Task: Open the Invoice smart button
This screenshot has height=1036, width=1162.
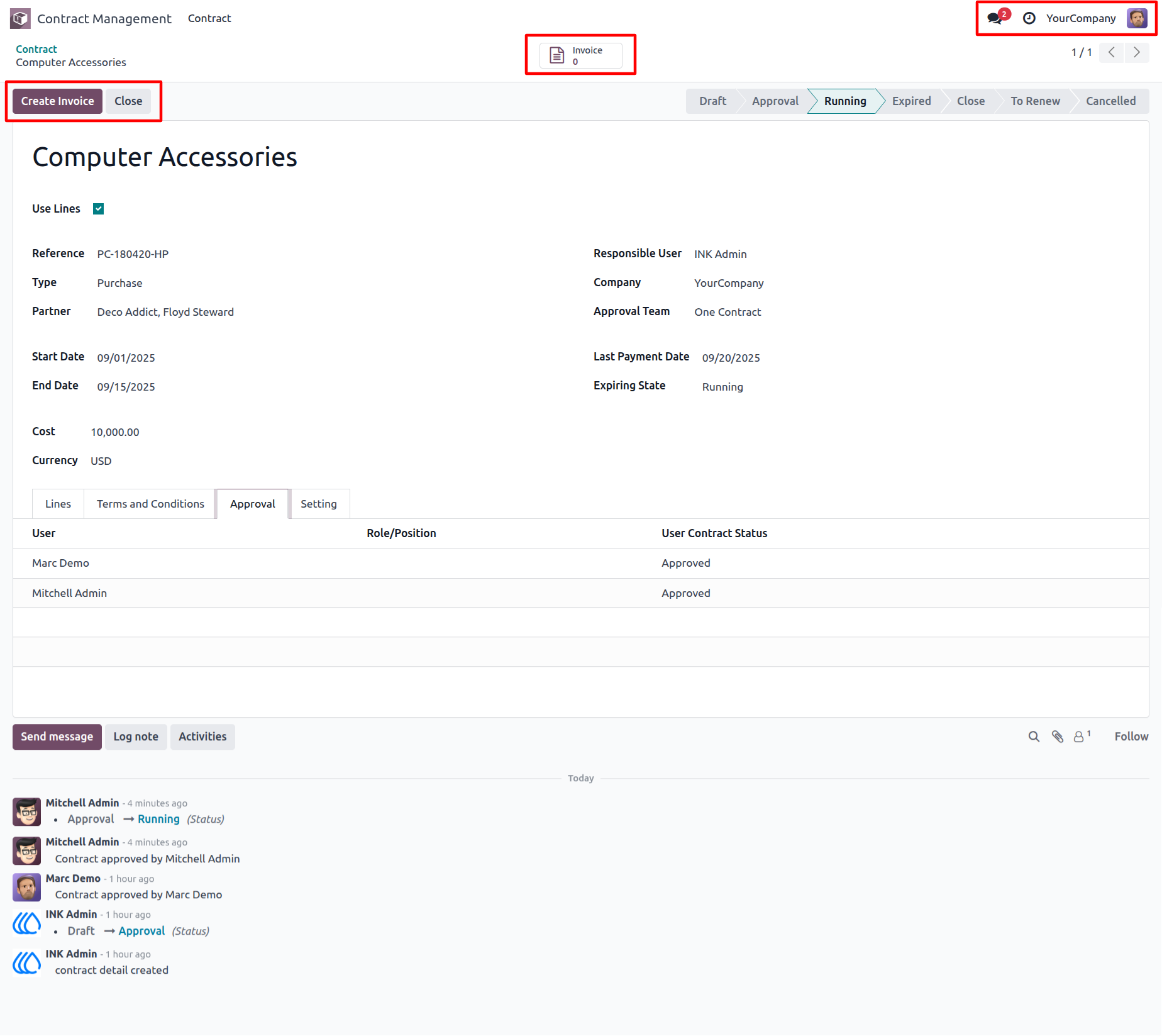Action: [x=581, y=55]
